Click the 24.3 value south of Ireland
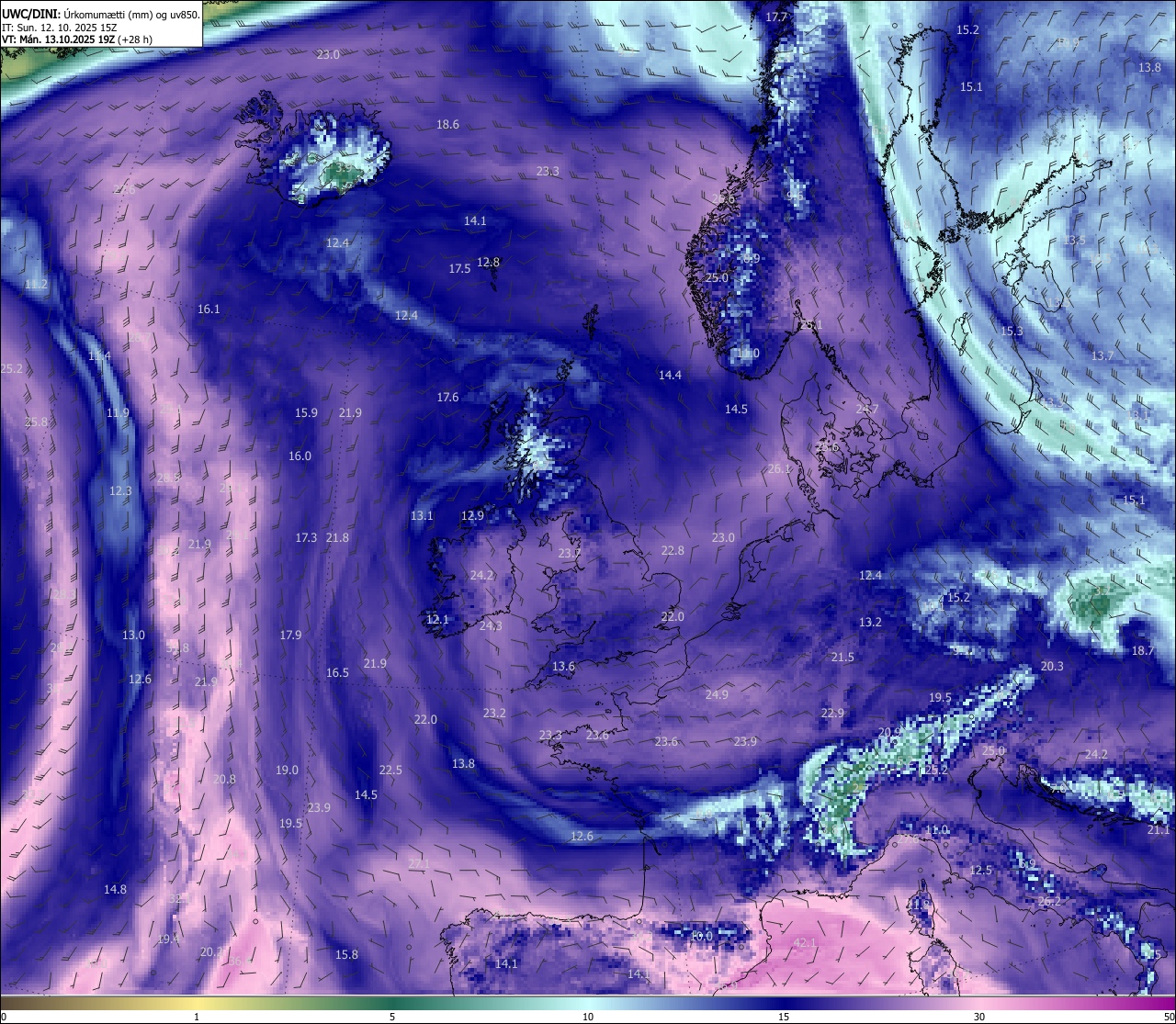The image size is (1176, 1024). point(491,626)
